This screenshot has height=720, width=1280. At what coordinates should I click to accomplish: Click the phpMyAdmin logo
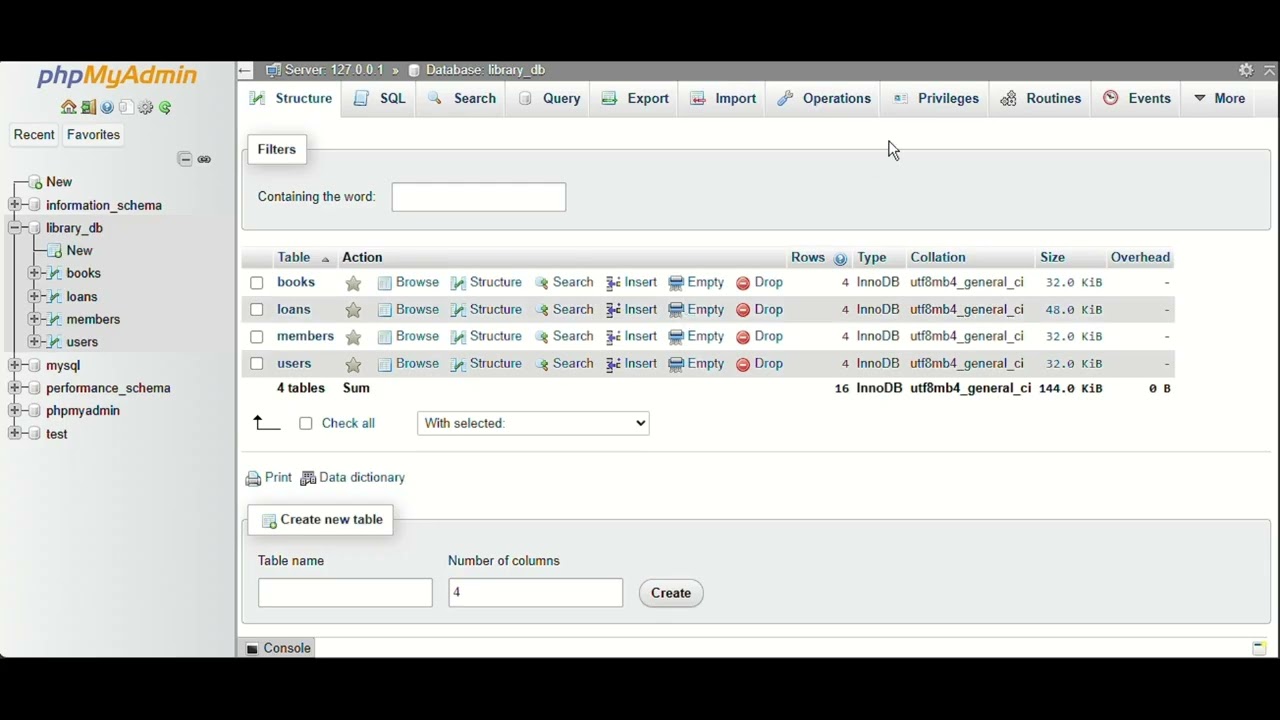coord(117,76)
